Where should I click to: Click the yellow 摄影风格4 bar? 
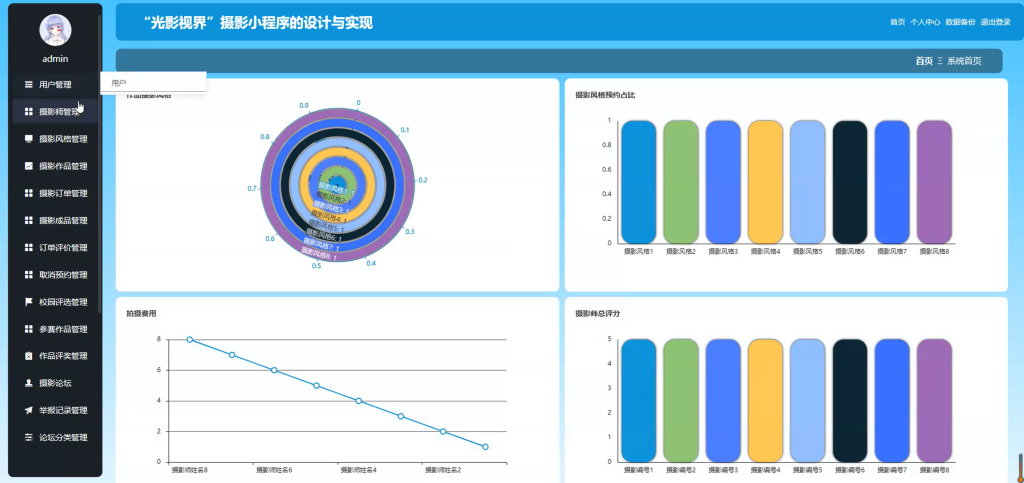pyautogui.click(x=765, y=181)
